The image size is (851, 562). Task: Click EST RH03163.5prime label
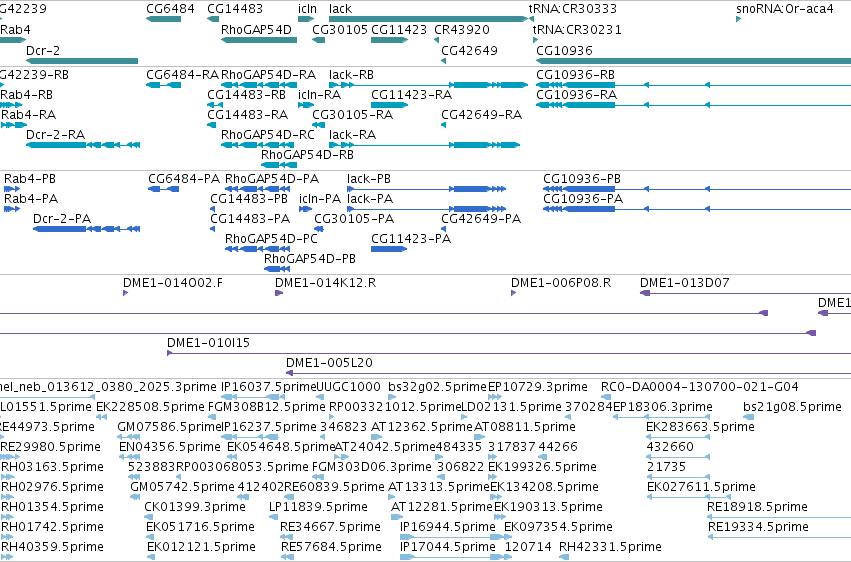coord(52,467)
